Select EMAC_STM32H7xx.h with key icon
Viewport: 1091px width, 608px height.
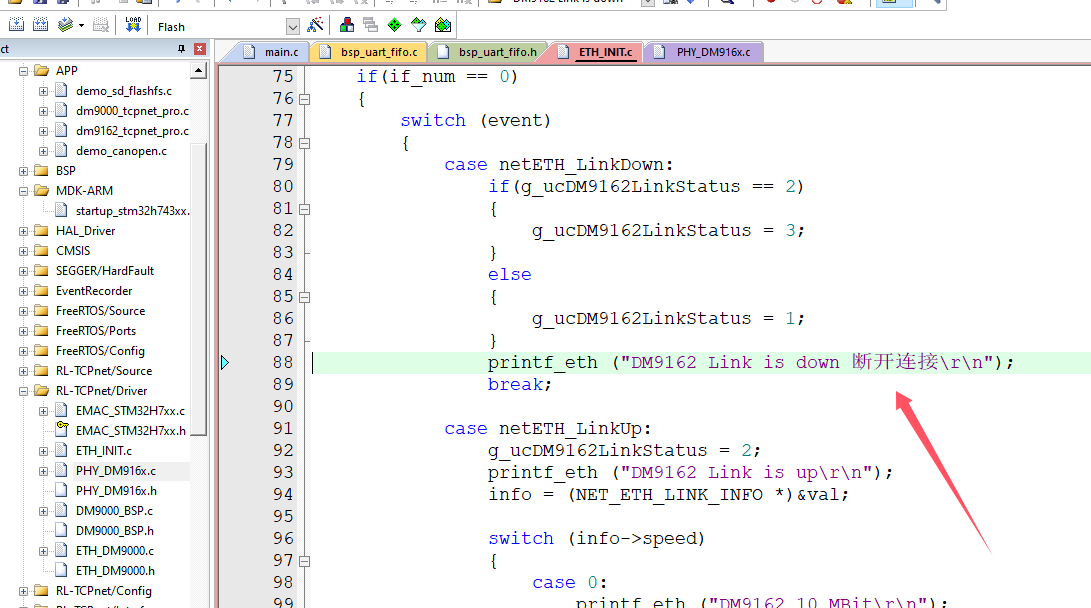(x=130, y=431)
